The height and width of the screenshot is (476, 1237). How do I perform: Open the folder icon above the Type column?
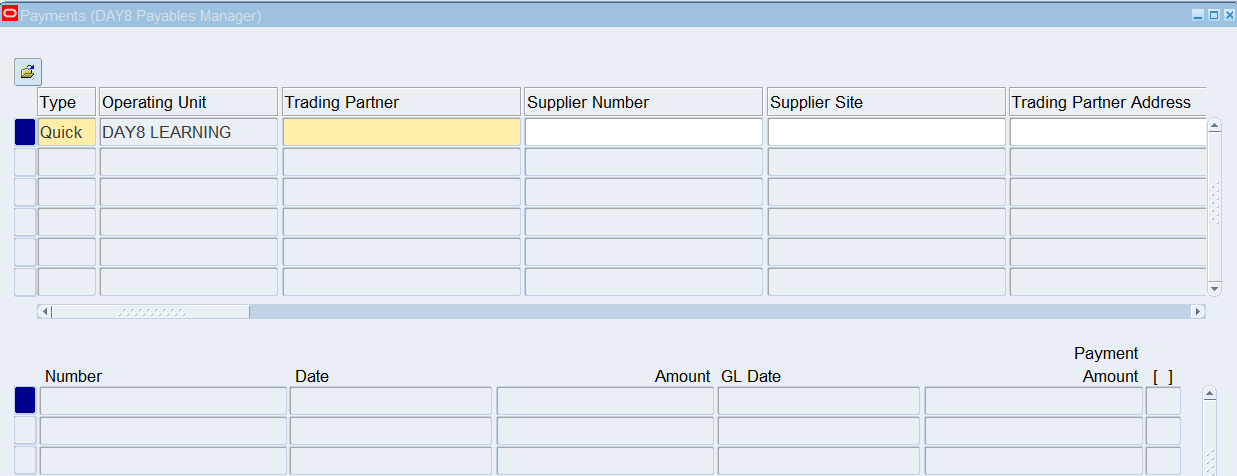tap(27, 72)
